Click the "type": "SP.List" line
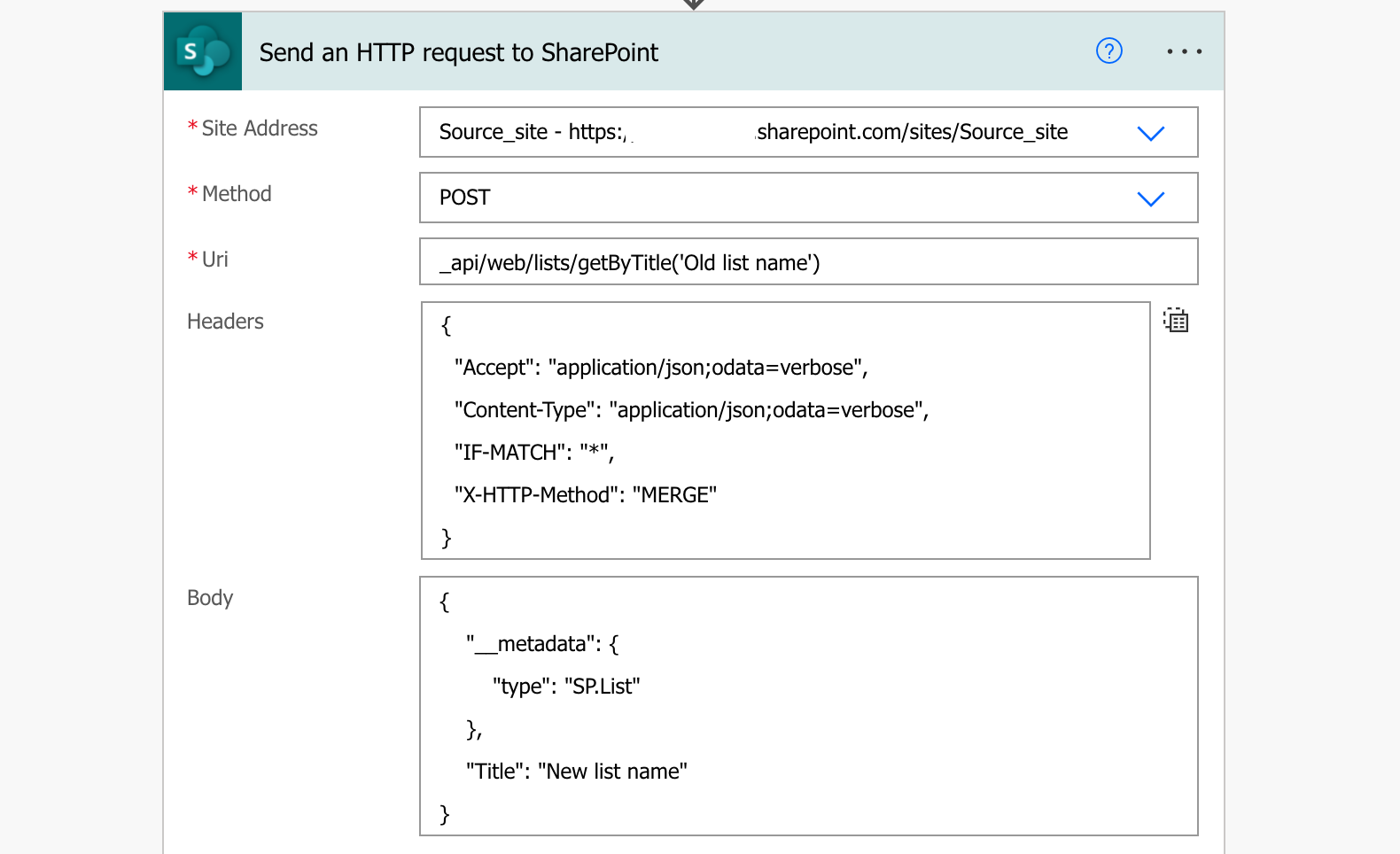The width and height of the screenshot is (1400, 854). click(566, 687)
